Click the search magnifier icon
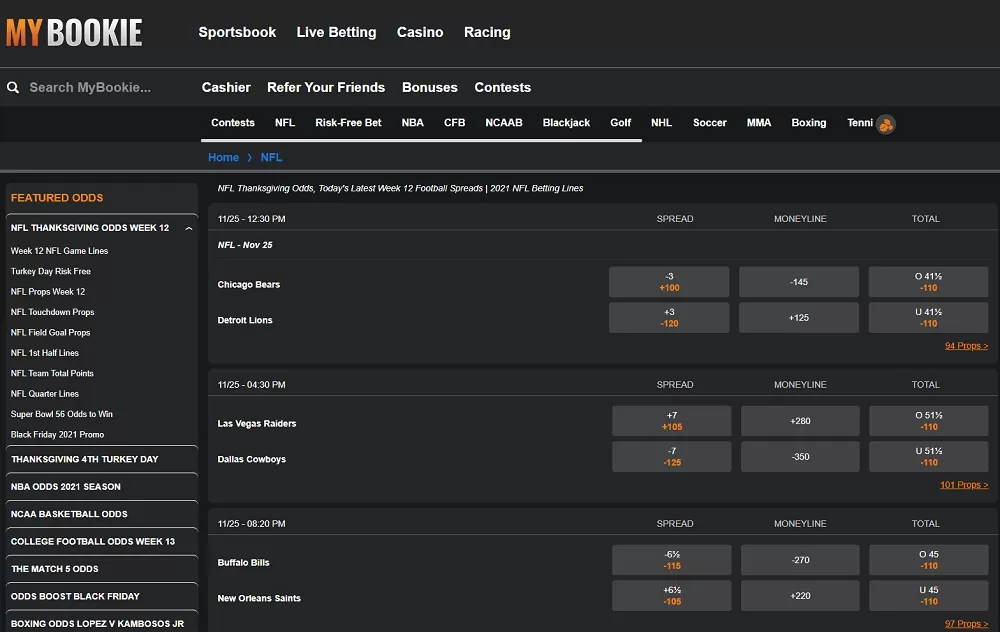The height and width of the screenshot is (632, 1000). click(x=13, y=87)
